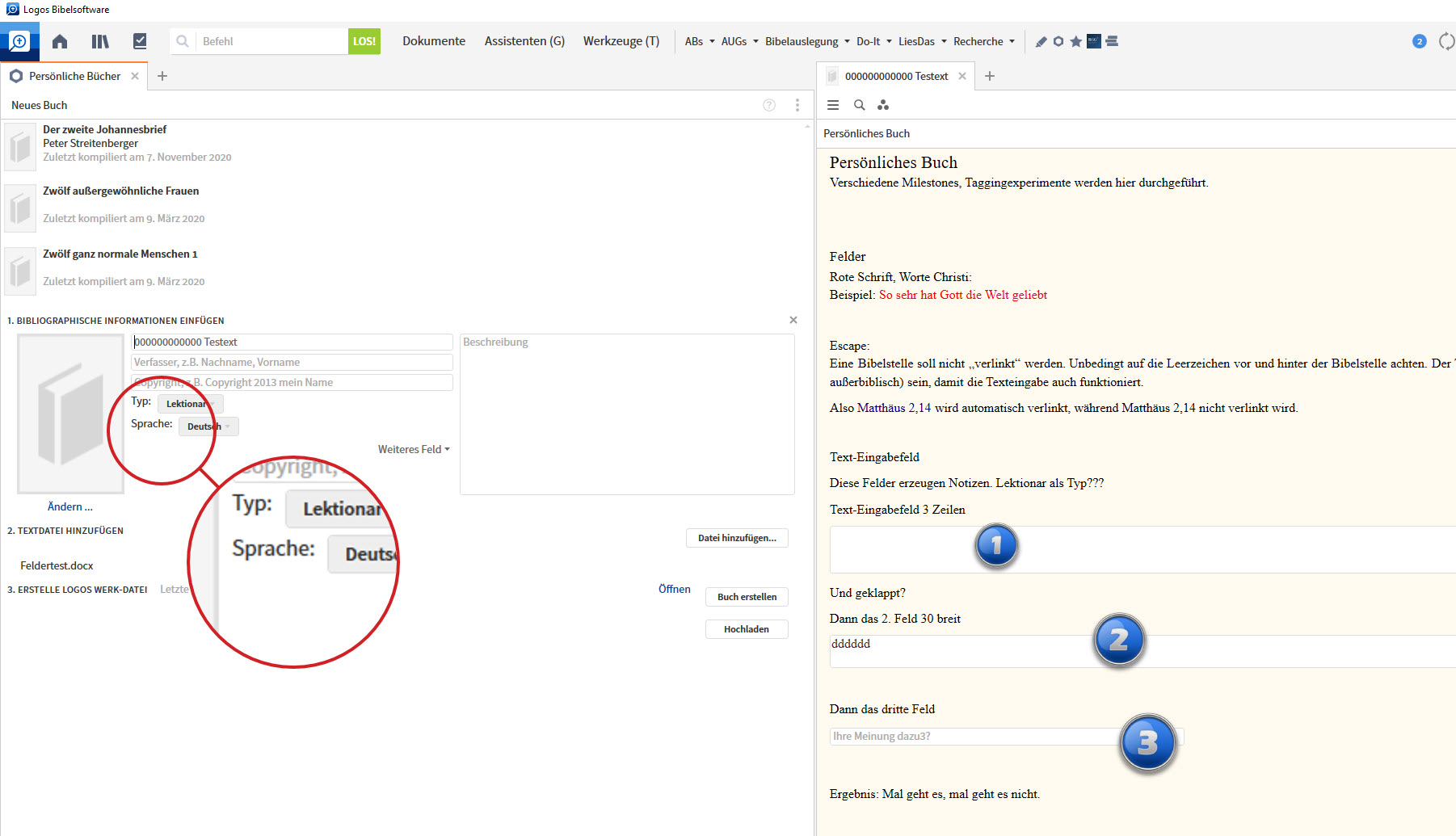The height and width of the screenshot is (836, 1456).
Task: Switch to the 000000000000 Testext tab
Action: [896, 76]
